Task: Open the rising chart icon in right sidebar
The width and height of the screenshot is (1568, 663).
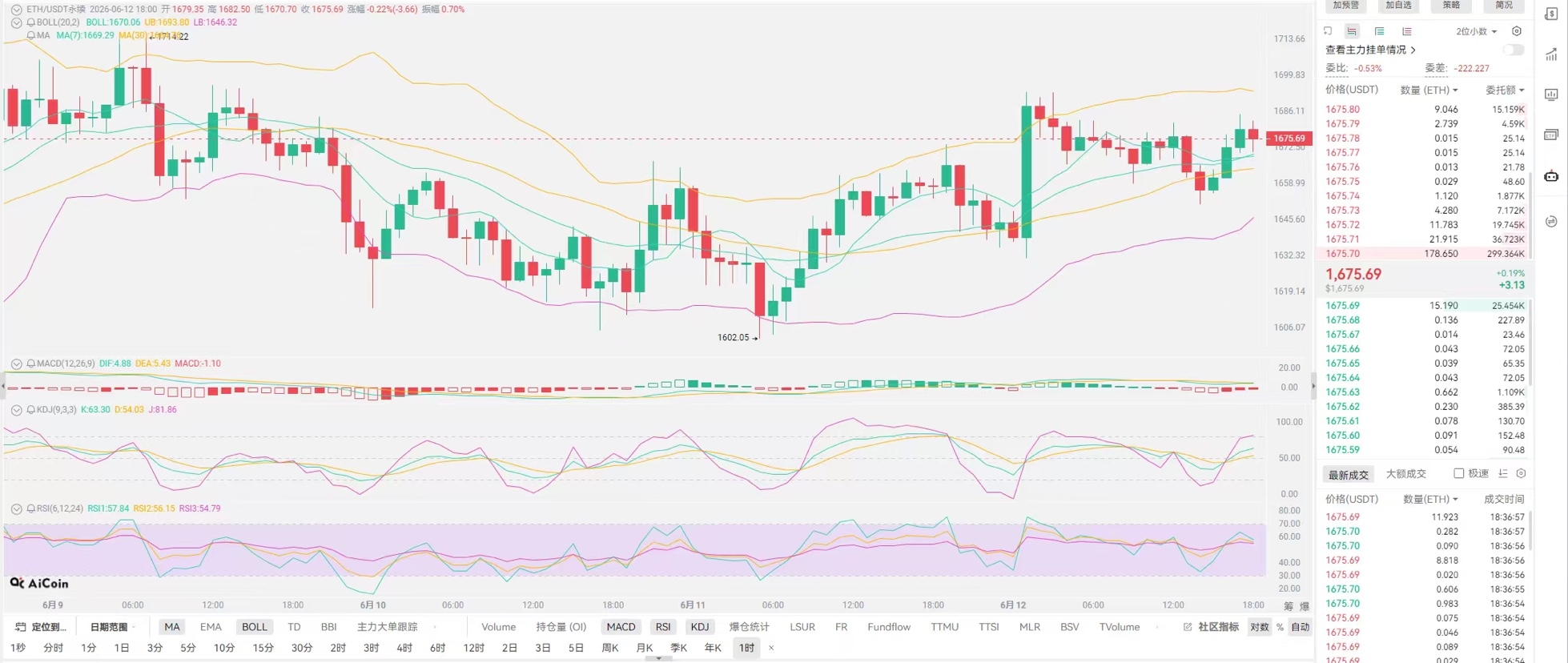Action: [x=1551, y=54]
